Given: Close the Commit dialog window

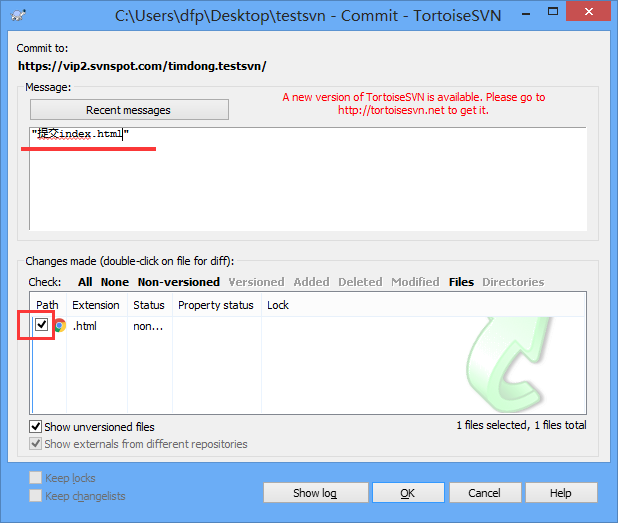Looking at the screenshot, I should point(589,11).
